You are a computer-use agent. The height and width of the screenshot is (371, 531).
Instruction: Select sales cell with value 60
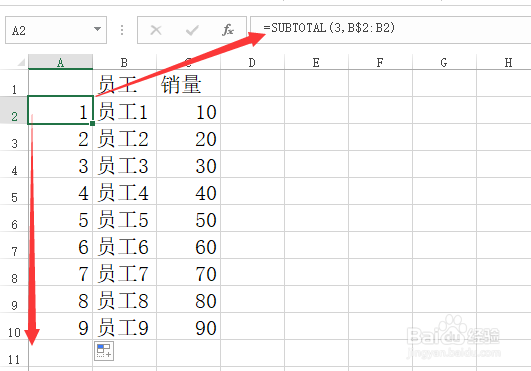pyautogui.click(x=188, y=245)
